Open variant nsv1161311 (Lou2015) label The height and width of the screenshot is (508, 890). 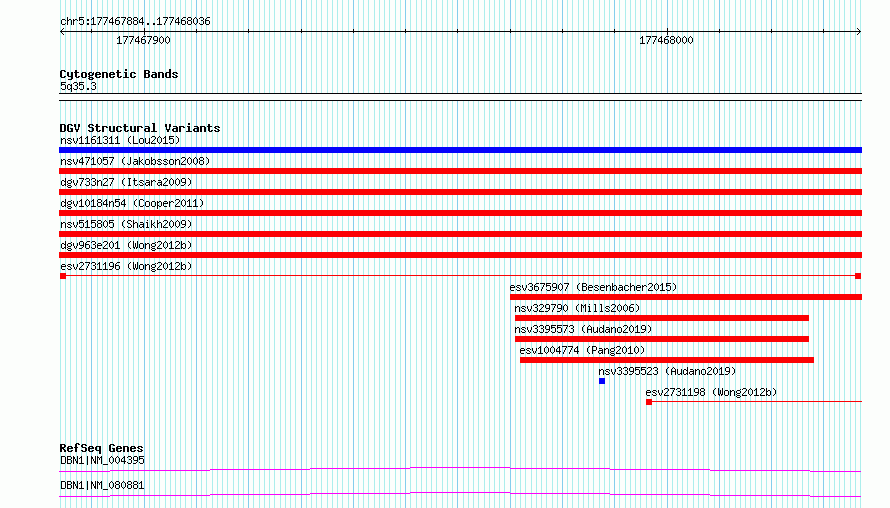click(x=120, y=140)
